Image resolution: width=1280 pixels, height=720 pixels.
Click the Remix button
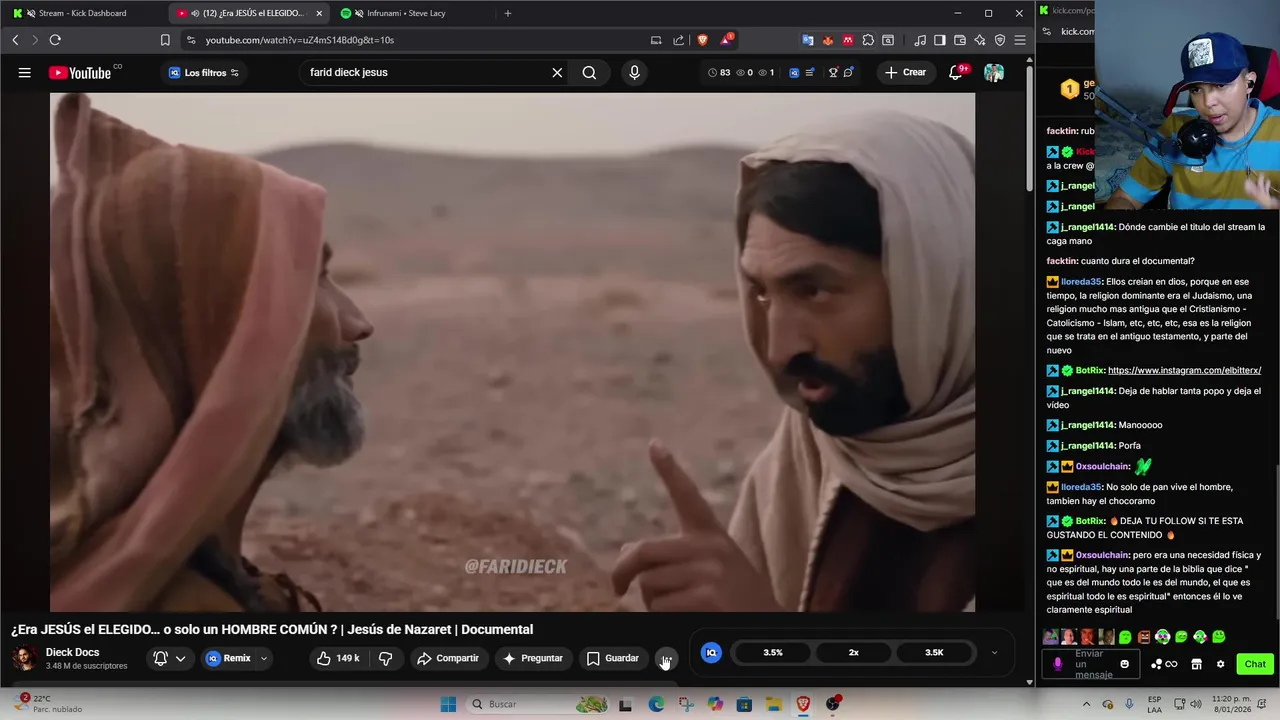tap(229, 658)
